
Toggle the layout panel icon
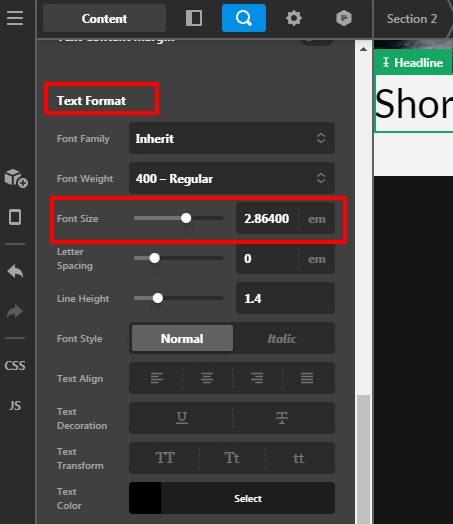[194, 18]
